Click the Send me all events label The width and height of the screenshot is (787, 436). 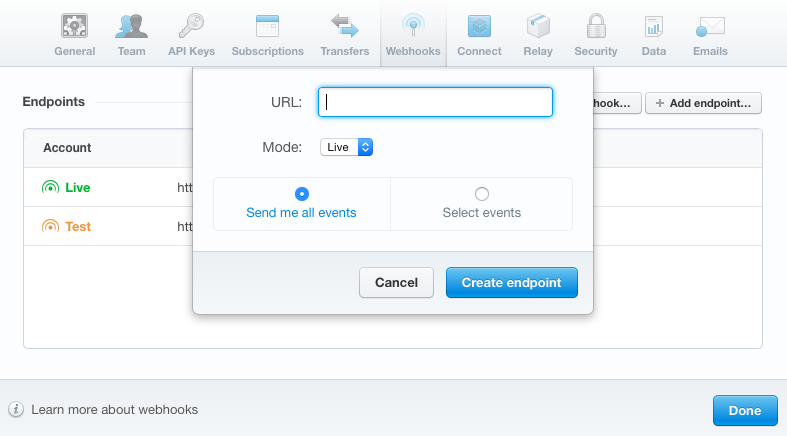point(301,213)
